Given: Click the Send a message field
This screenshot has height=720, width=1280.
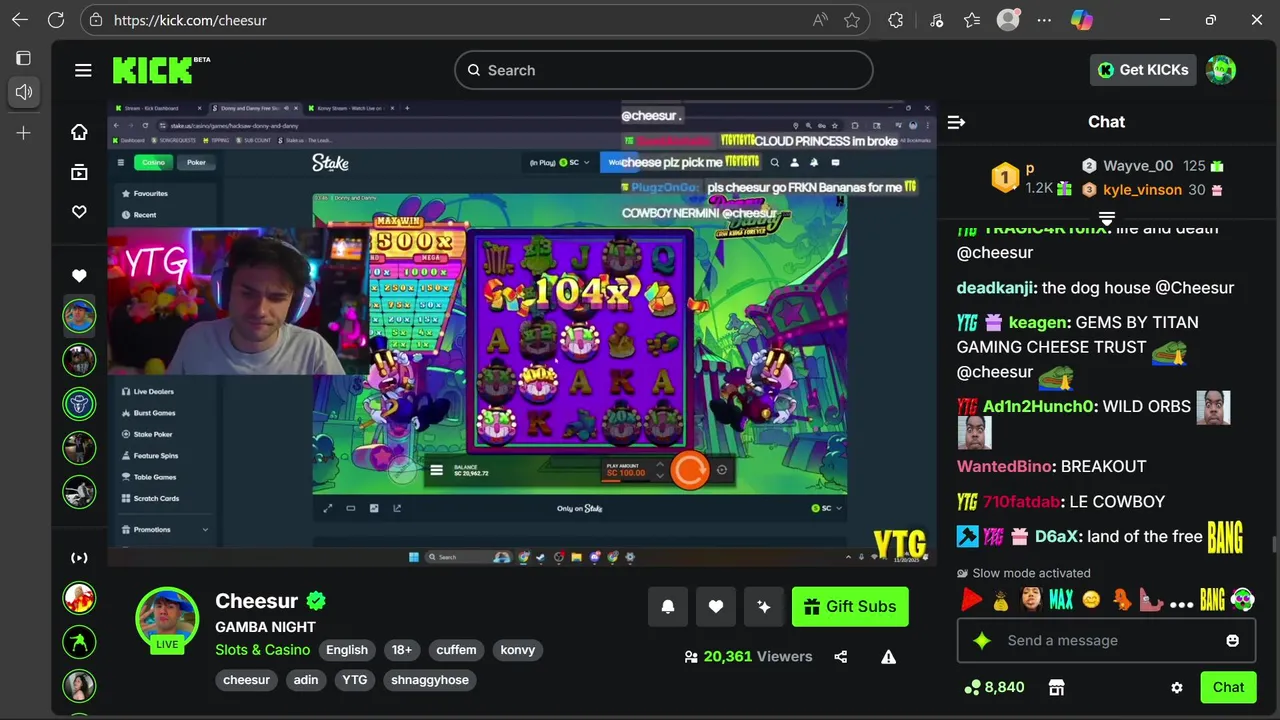Looking at the screenshot, I should [1106, 640].
